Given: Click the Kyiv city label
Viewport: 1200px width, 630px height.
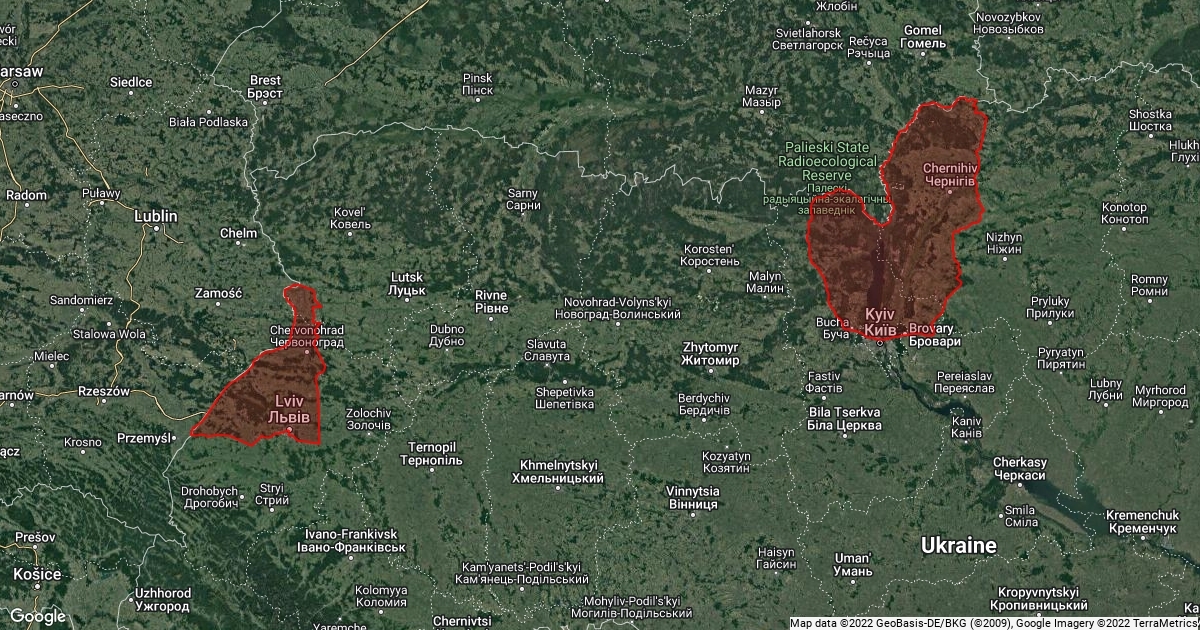Looking at the screenshot, I should pos(880,321).
